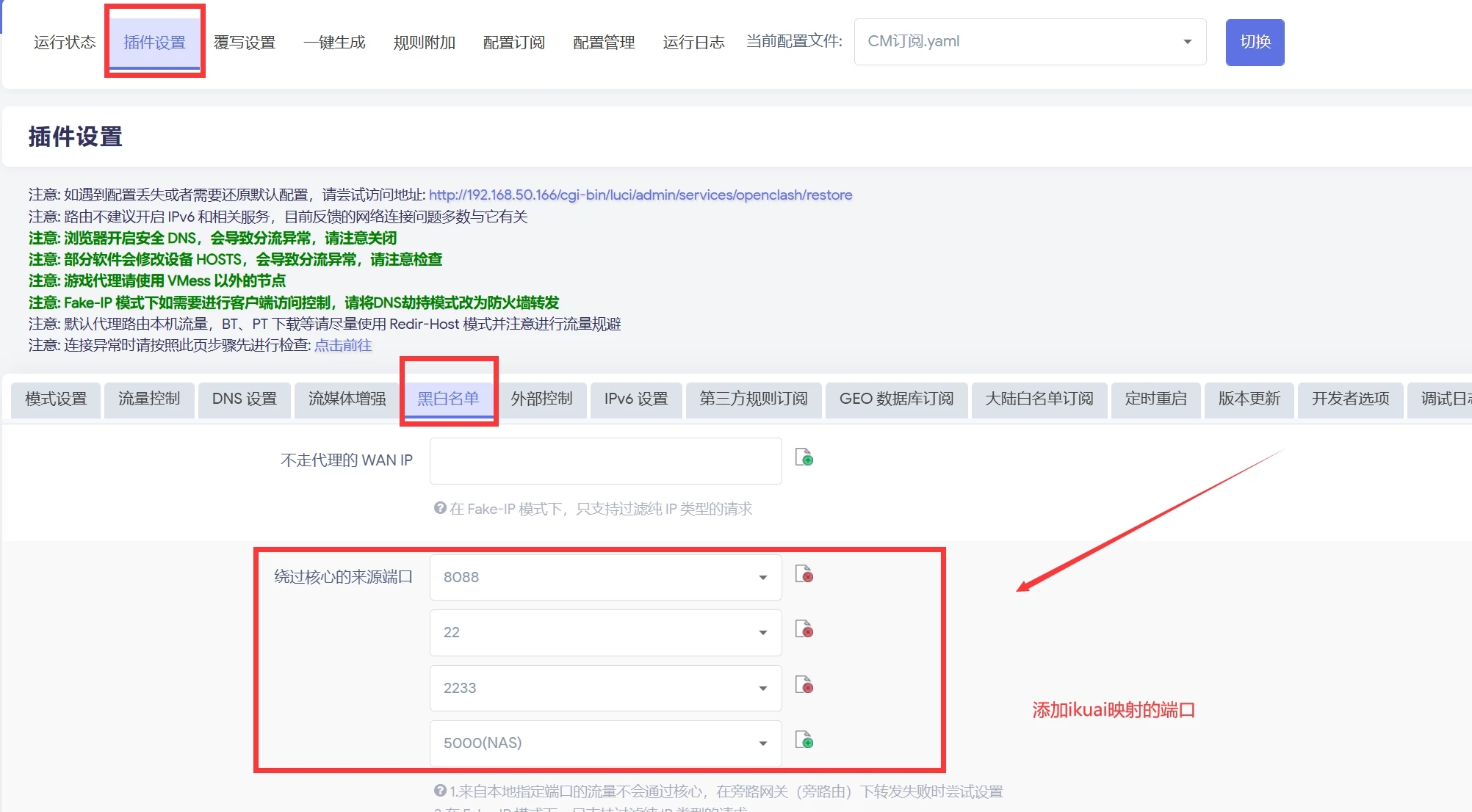1472x812 pixels.
Task: Remove the port 22 entry
Action: 804,629
